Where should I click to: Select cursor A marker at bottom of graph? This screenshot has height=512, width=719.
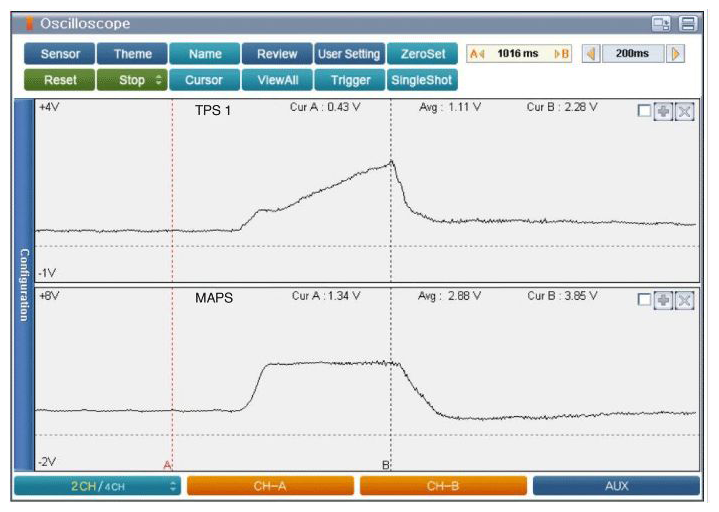pos(168,465)
